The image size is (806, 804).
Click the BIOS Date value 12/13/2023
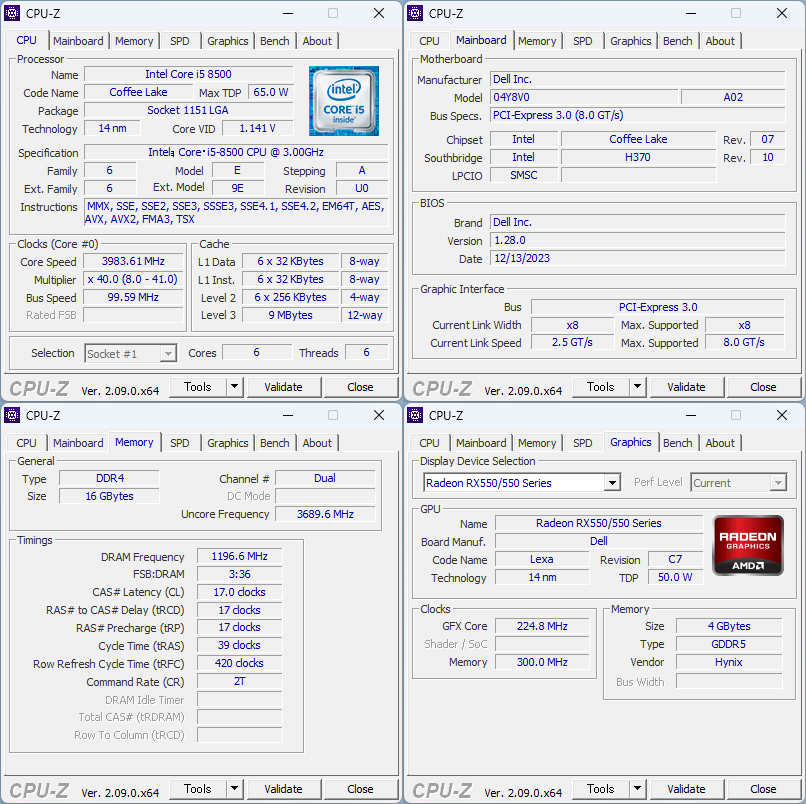[637, 258]
